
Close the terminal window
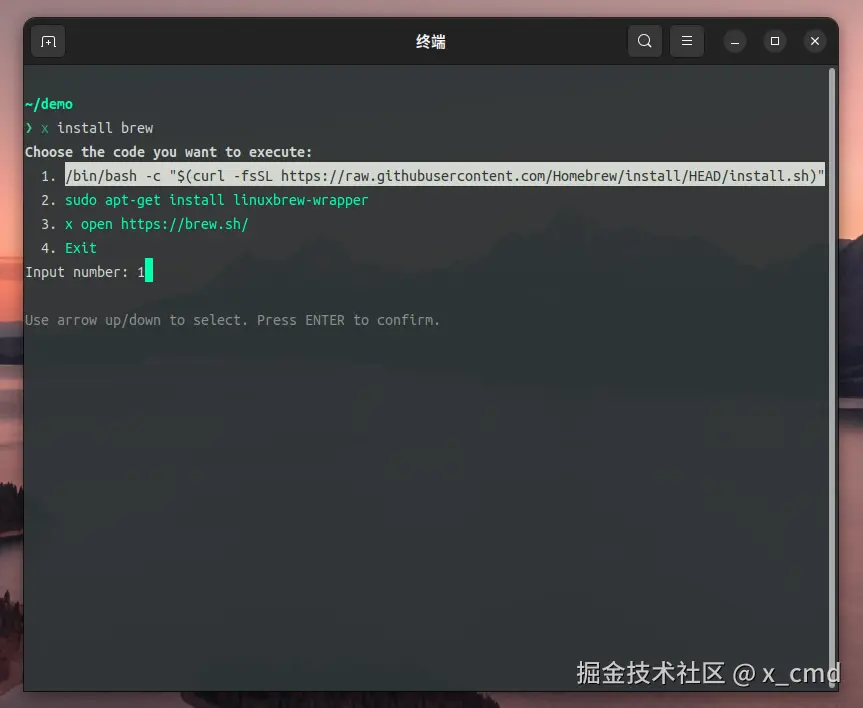815,41
